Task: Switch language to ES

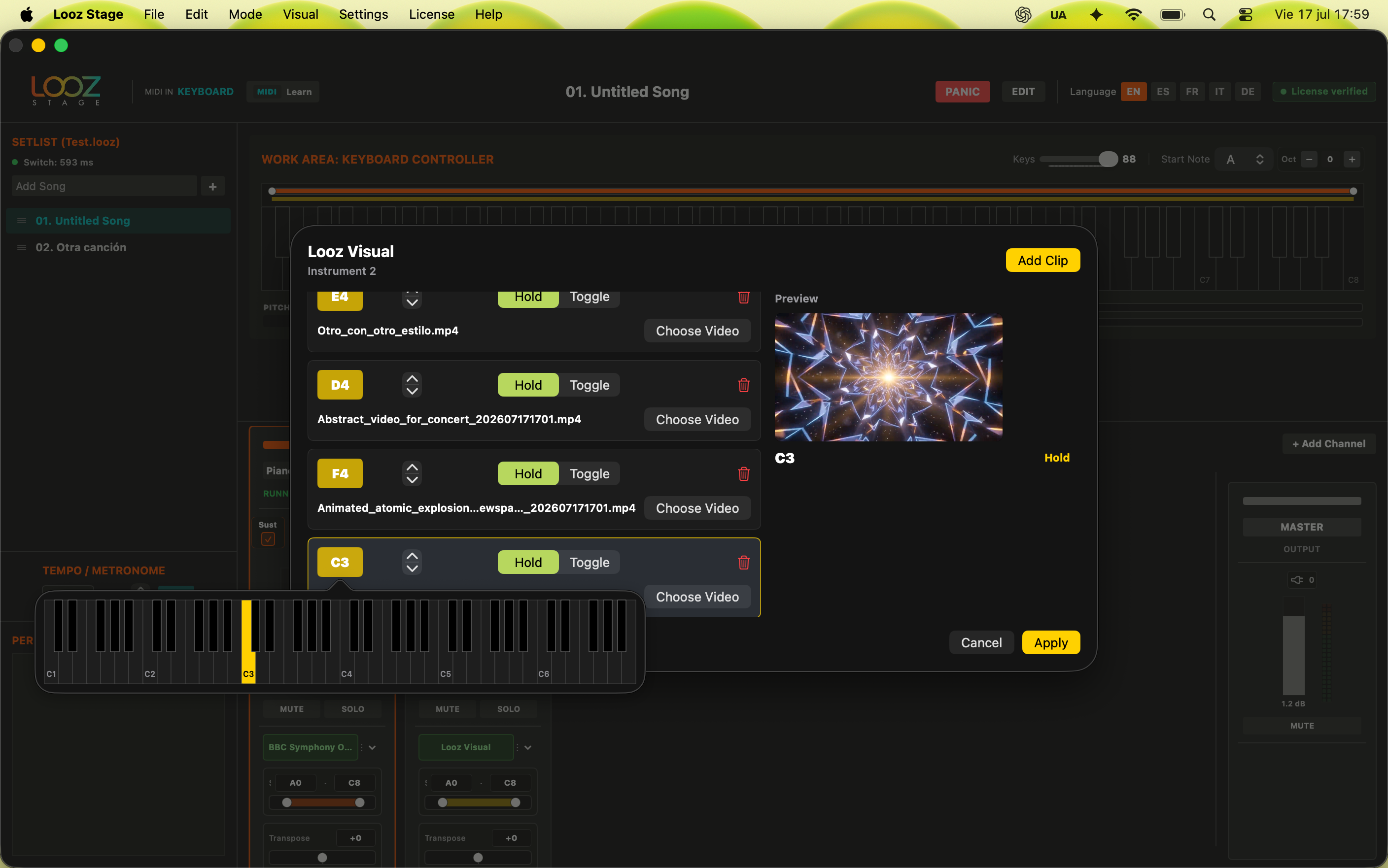Action: 1162,92
